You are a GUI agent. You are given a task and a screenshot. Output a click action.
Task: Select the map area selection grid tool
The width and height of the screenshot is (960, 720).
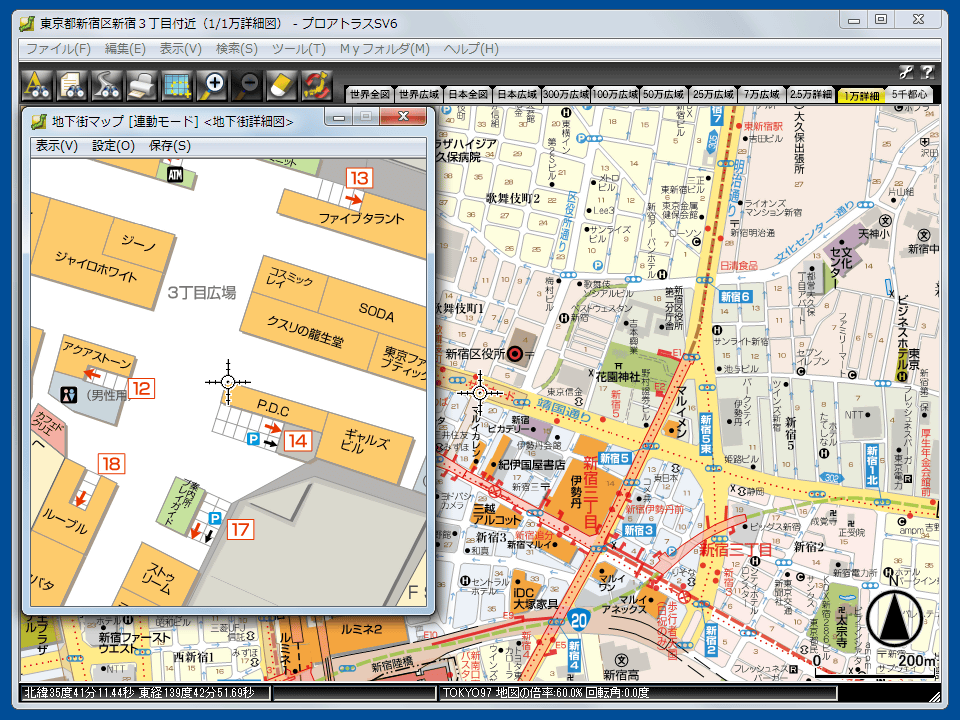pos(177,85)
